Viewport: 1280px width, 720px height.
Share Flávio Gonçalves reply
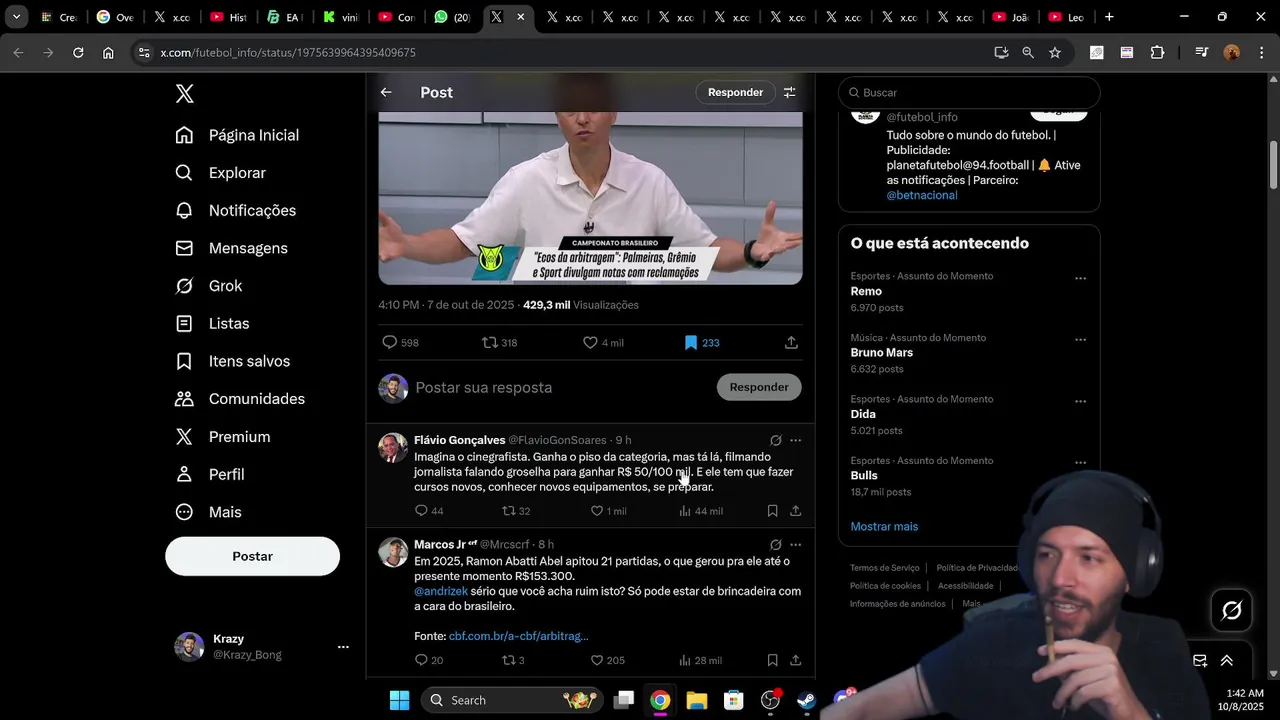tap(796, 511)
